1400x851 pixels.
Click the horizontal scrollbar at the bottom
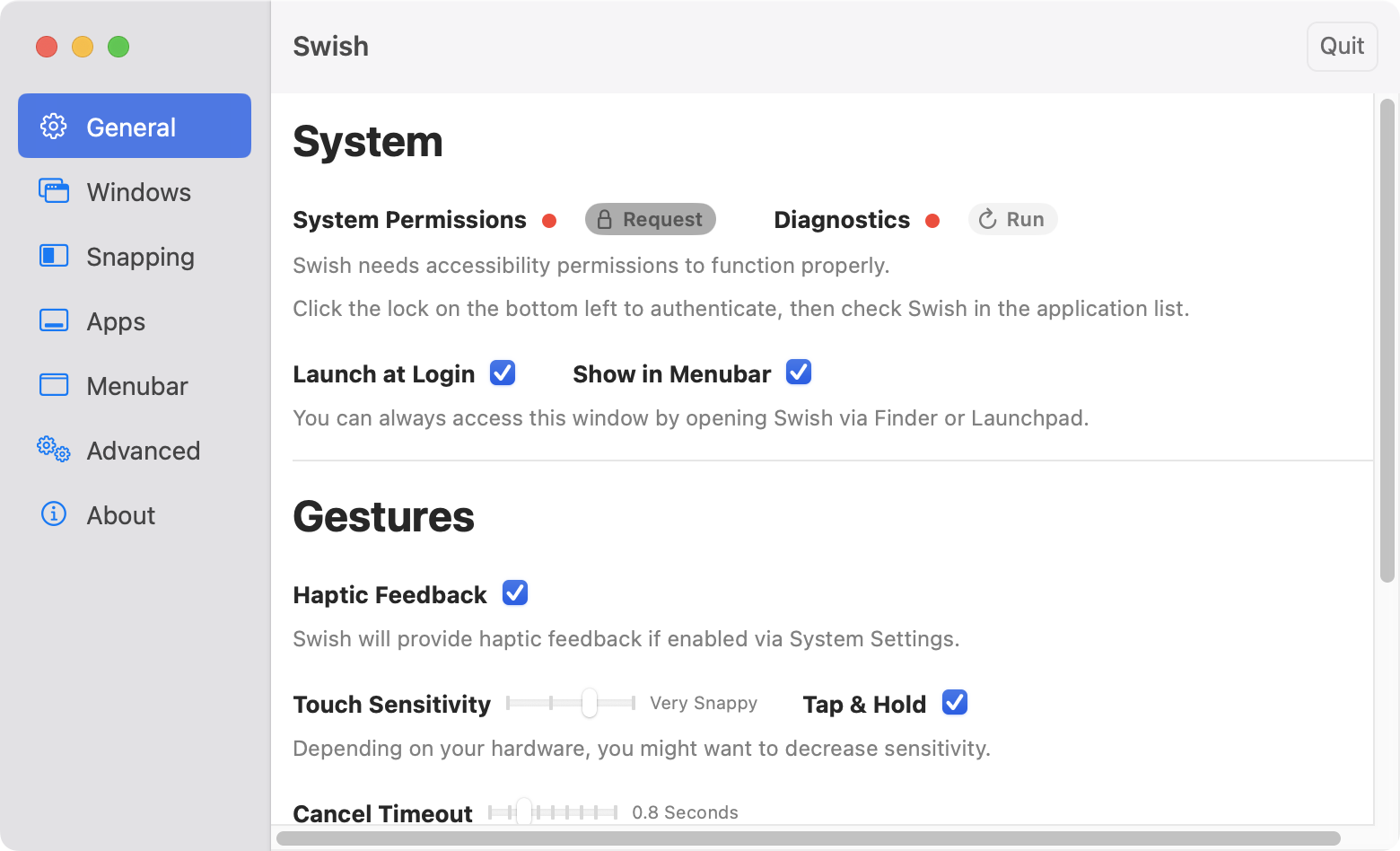(x=808, y=838)
